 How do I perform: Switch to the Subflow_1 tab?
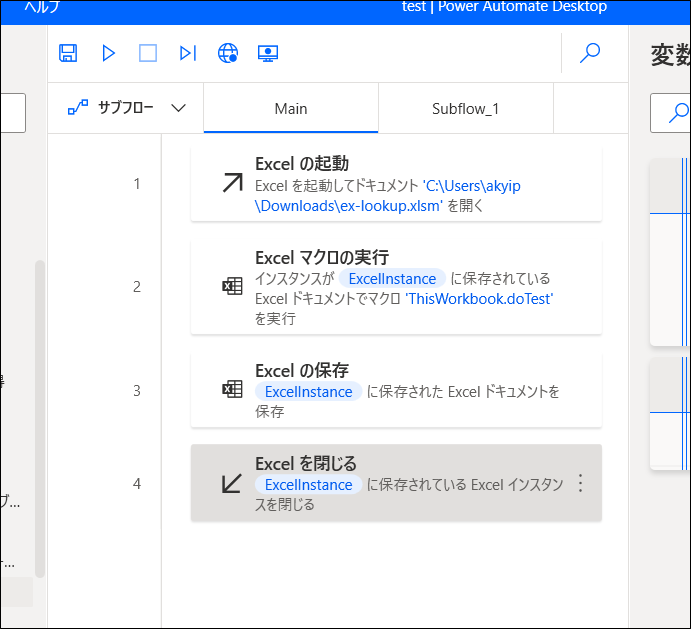pos(465,108)
